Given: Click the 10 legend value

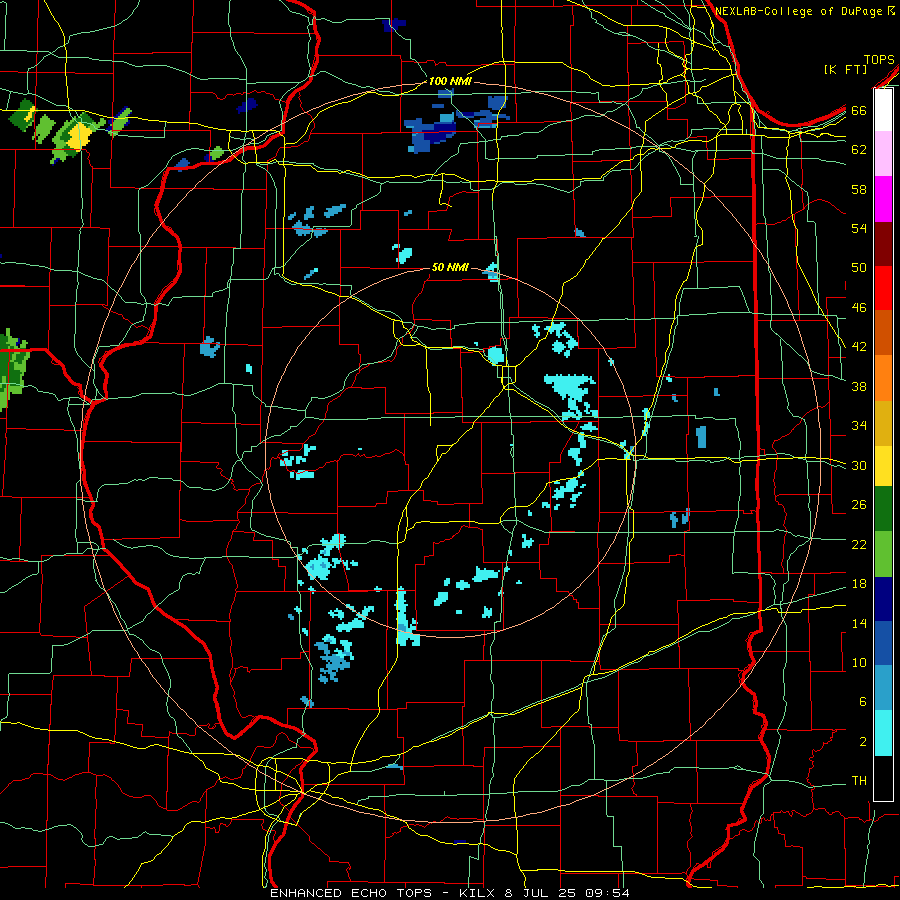Looking at the screenshot, I should (859, 663).
